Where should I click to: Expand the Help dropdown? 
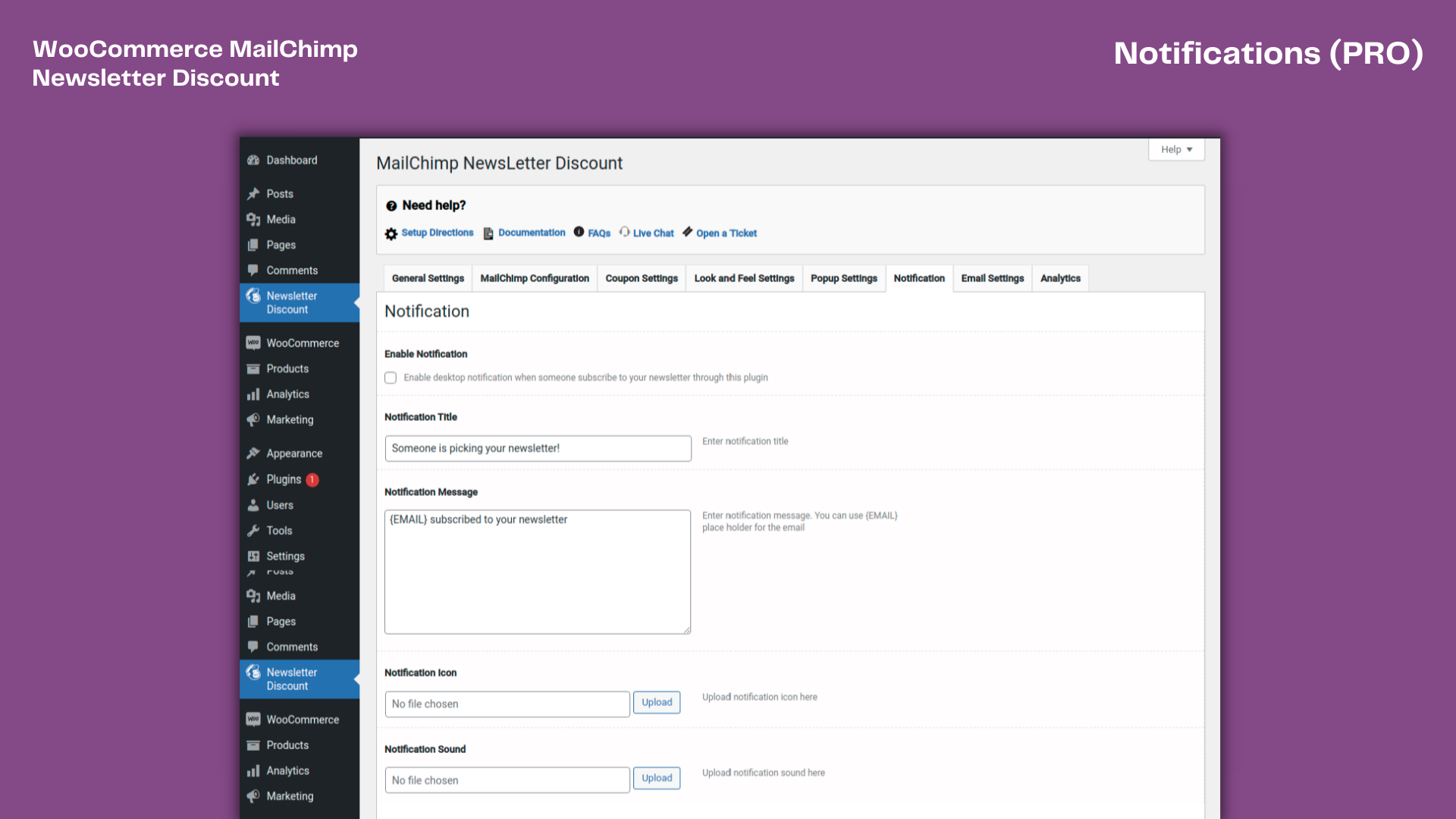point(1176,149)
